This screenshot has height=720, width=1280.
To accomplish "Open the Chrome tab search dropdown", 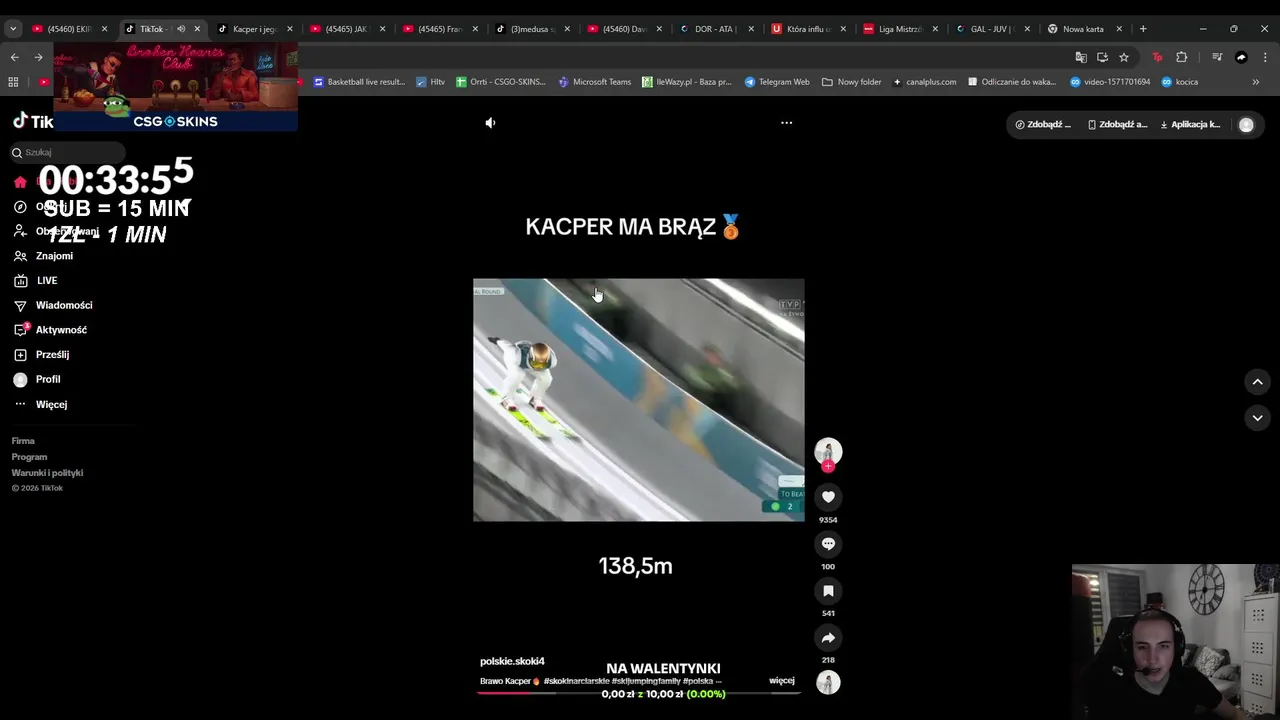I will pos(13,29).
